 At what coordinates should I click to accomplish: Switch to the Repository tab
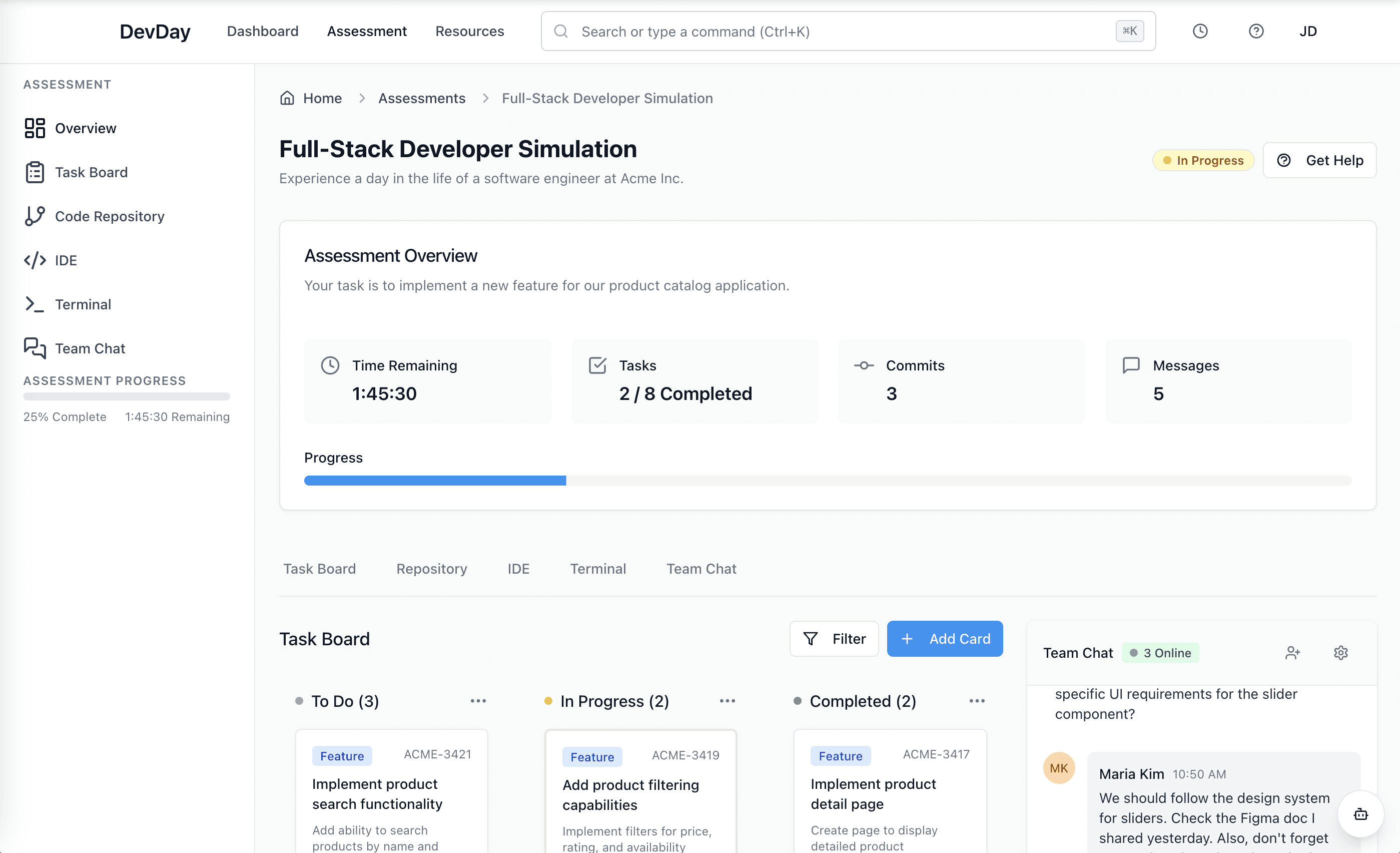coord(432,569)
